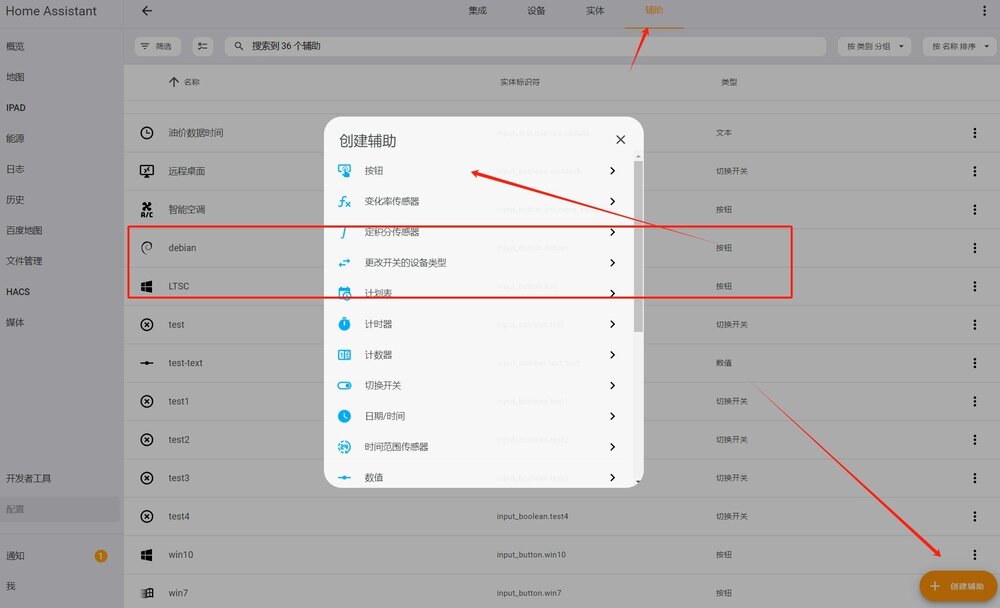Expand the 计时器 chevron

tap(612, 323)
